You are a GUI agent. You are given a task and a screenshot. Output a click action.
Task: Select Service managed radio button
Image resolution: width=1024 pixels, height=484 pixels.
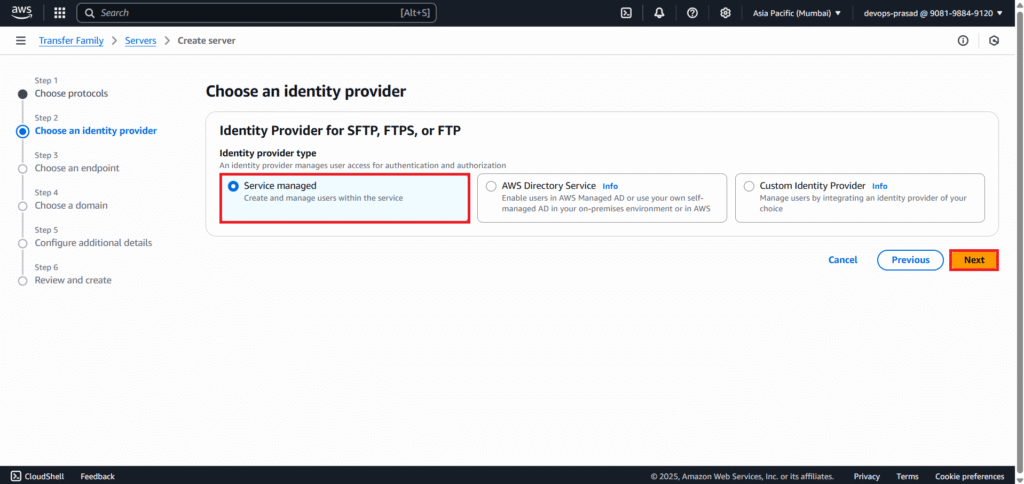pyautogui.click(x=233, y=186)
